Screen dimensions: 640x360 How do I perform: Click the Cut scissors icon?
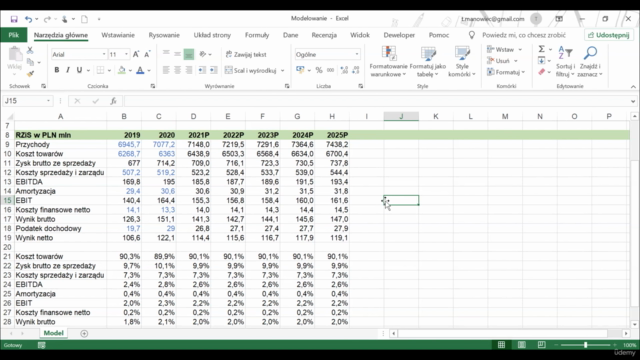click(x=30, y=50)
